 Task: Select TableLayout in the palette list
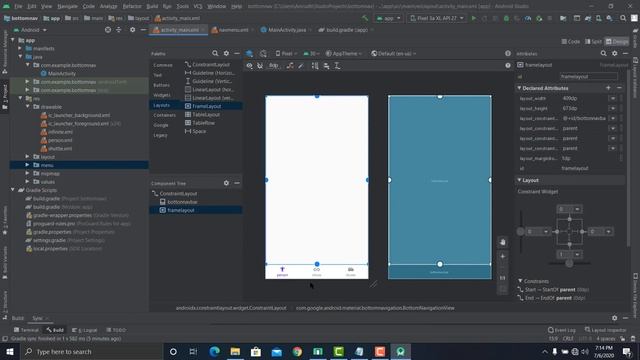[x=206, y=115]
